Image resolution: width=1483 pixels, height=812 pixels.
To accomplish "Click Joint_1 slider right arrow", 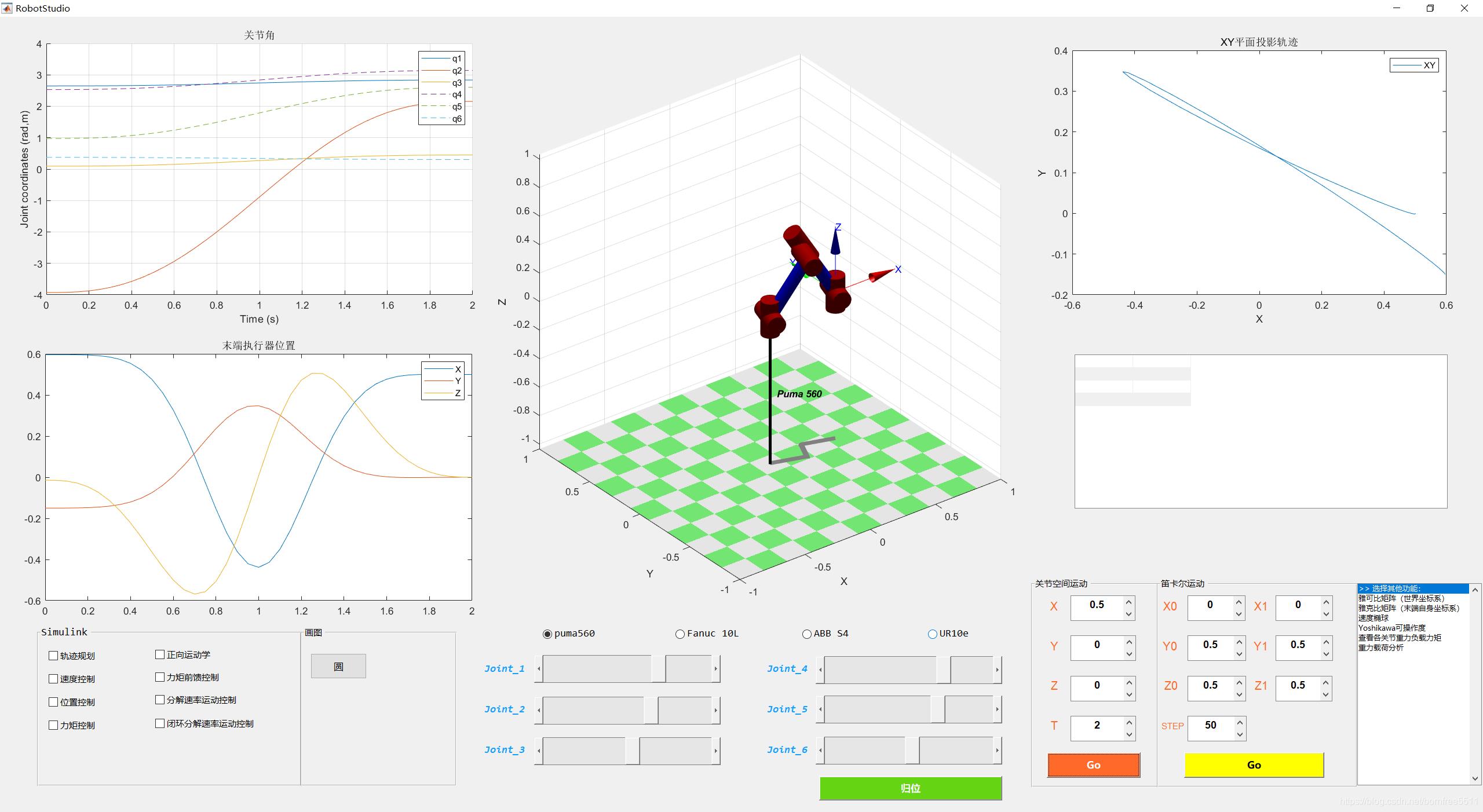I will click(715, 669).
